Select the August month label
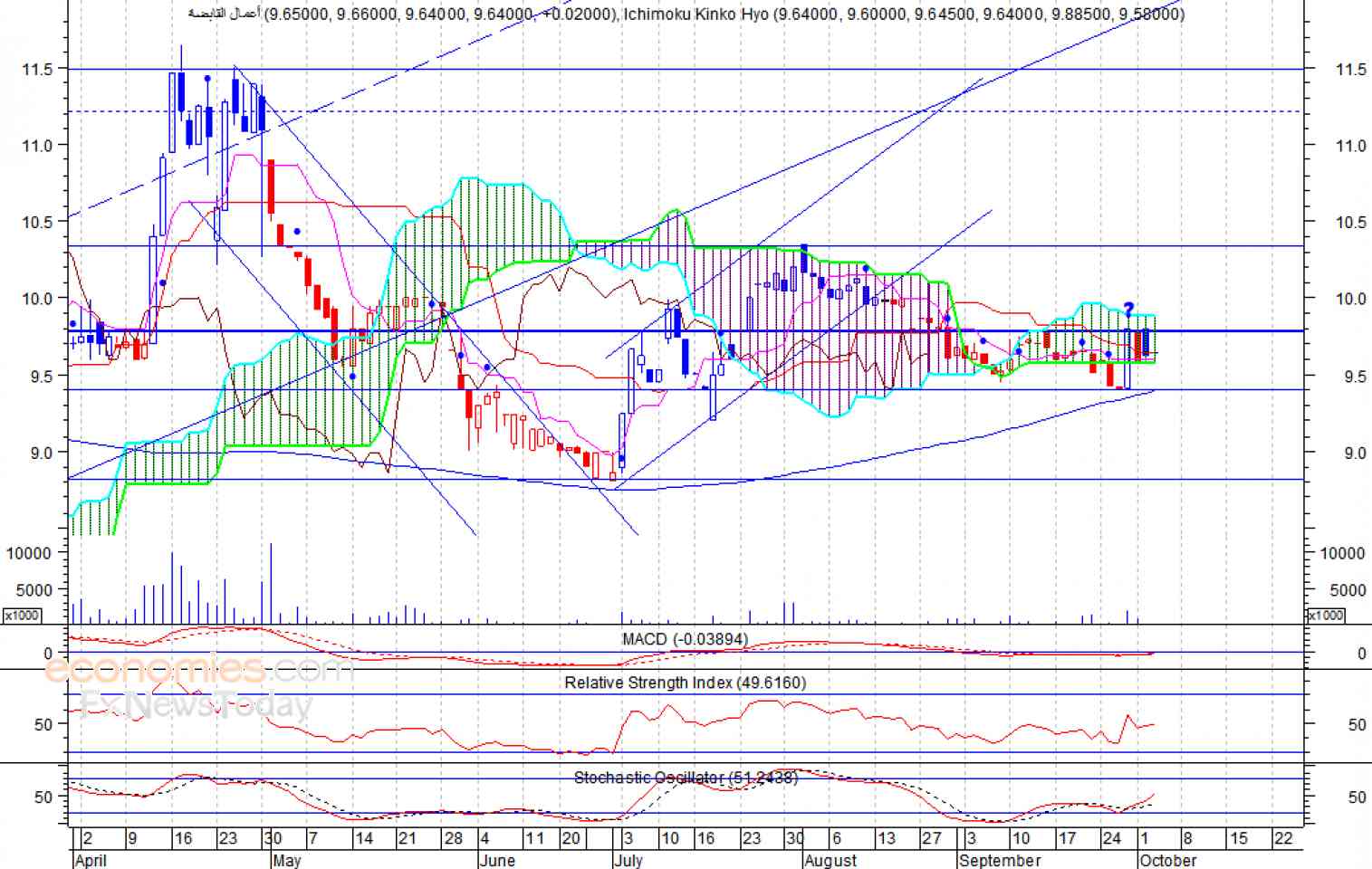Image resolution: width=1372 pixels, height=869 pixels. [x=830, y=860]
